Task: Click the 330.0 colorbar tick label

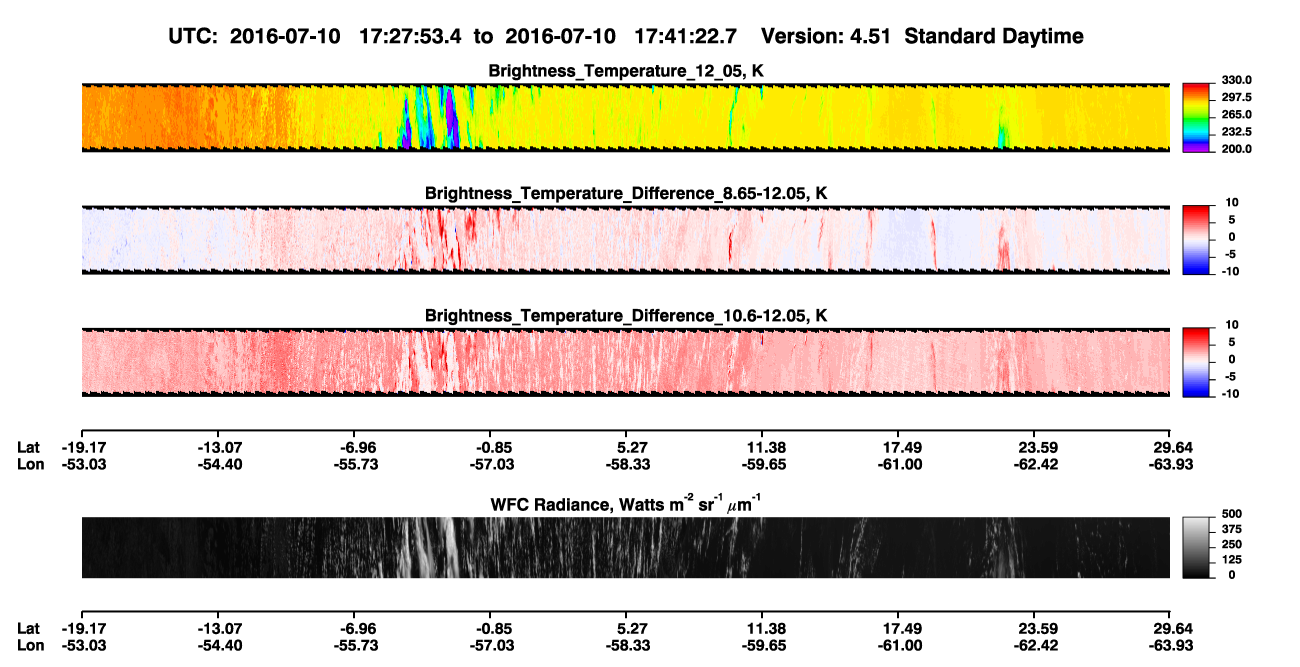Action: pos(1234,81)
